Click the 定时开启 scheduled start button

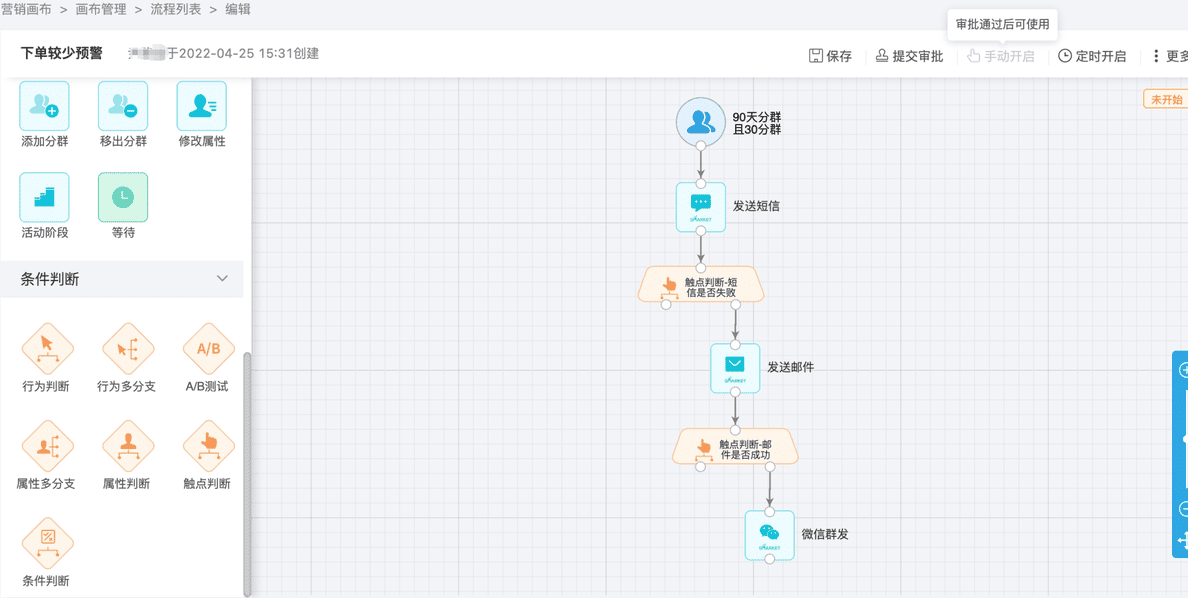click(x=1092, y=56)
